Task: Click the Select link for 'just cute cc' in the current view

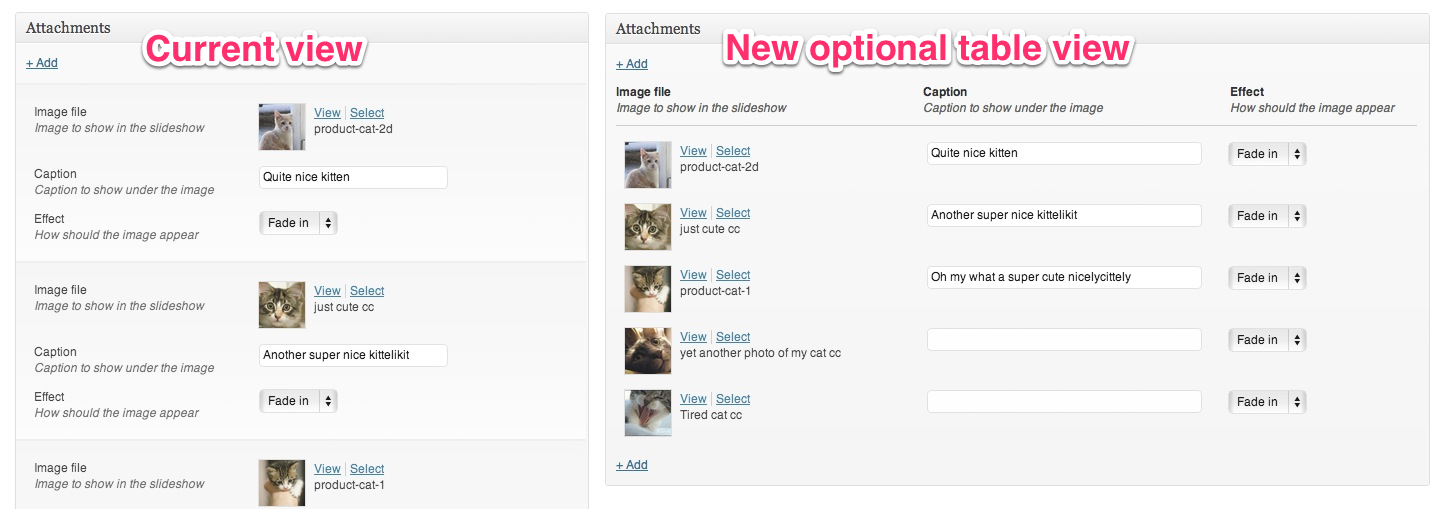Action: pos(367,291)
